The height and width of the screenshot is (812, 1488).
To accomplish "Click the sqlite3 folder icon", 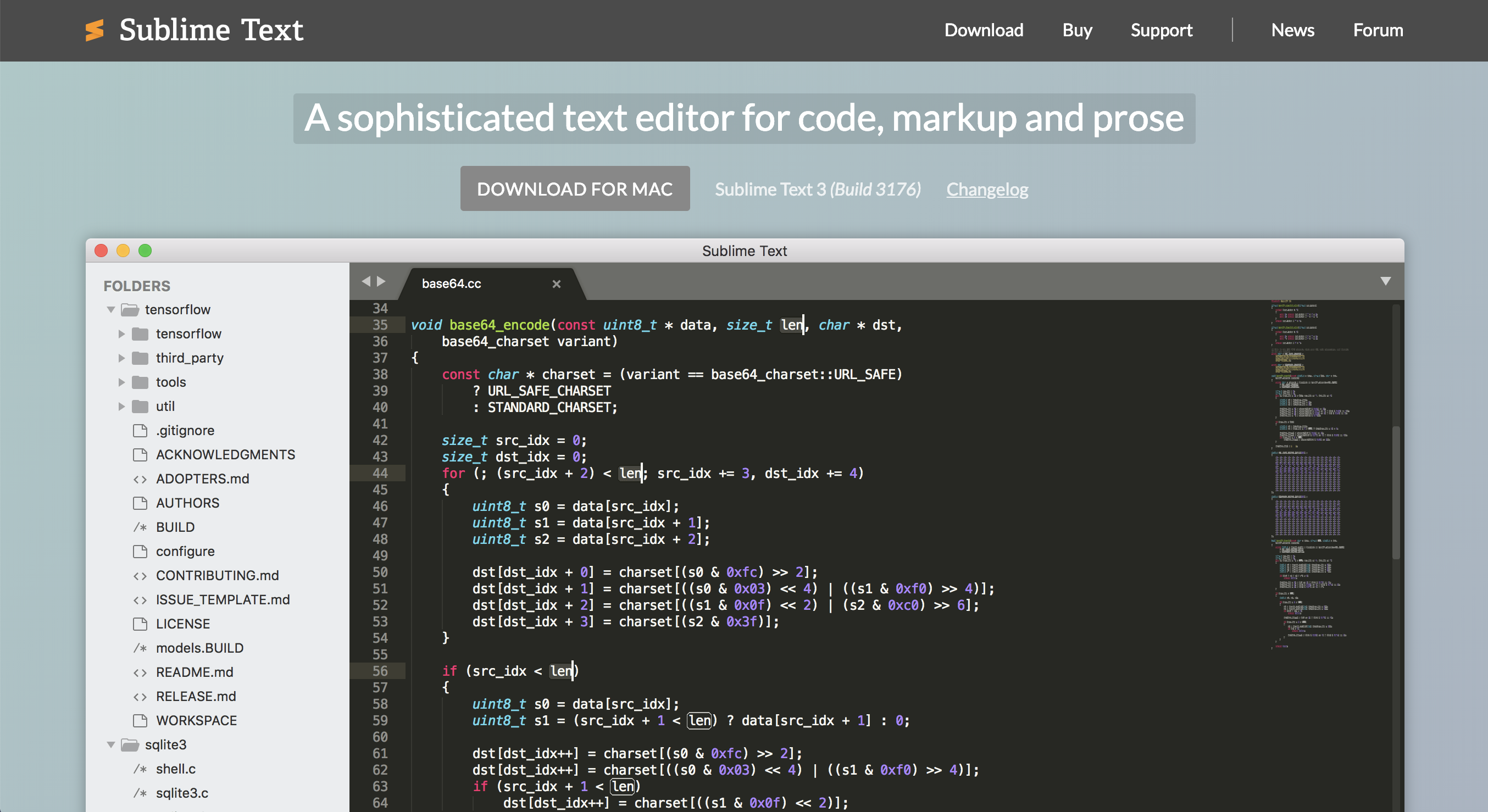I will click(130, 745).
